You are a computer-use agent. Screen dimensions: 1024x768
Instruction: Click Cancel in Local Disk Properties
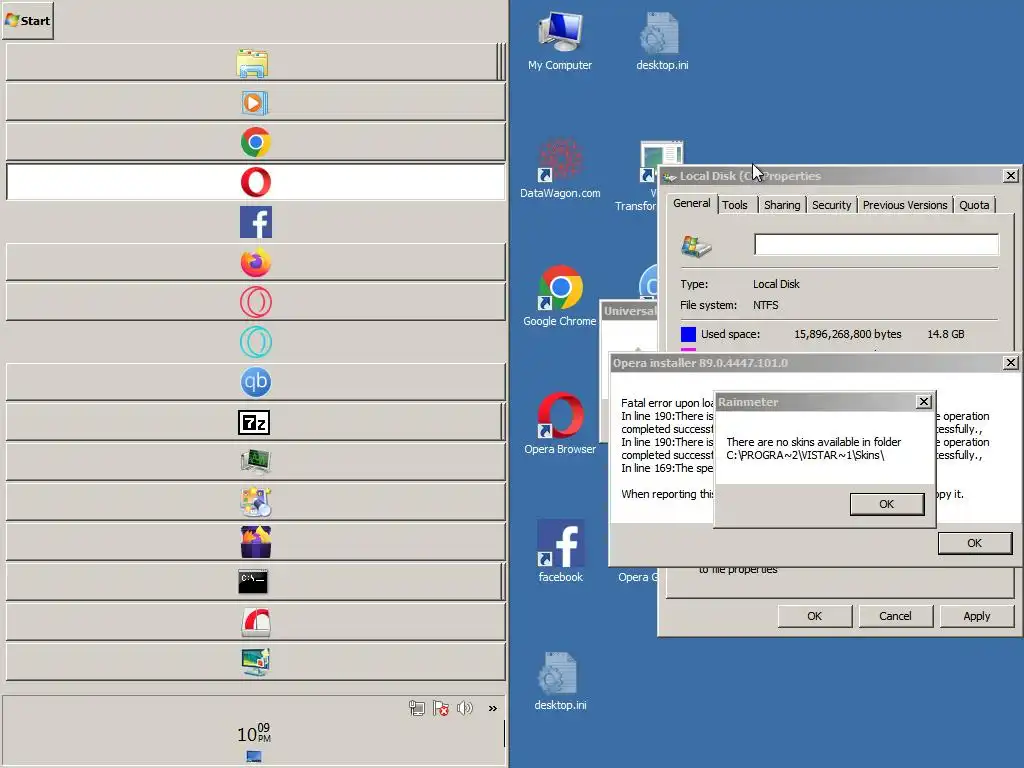point(895,616)
